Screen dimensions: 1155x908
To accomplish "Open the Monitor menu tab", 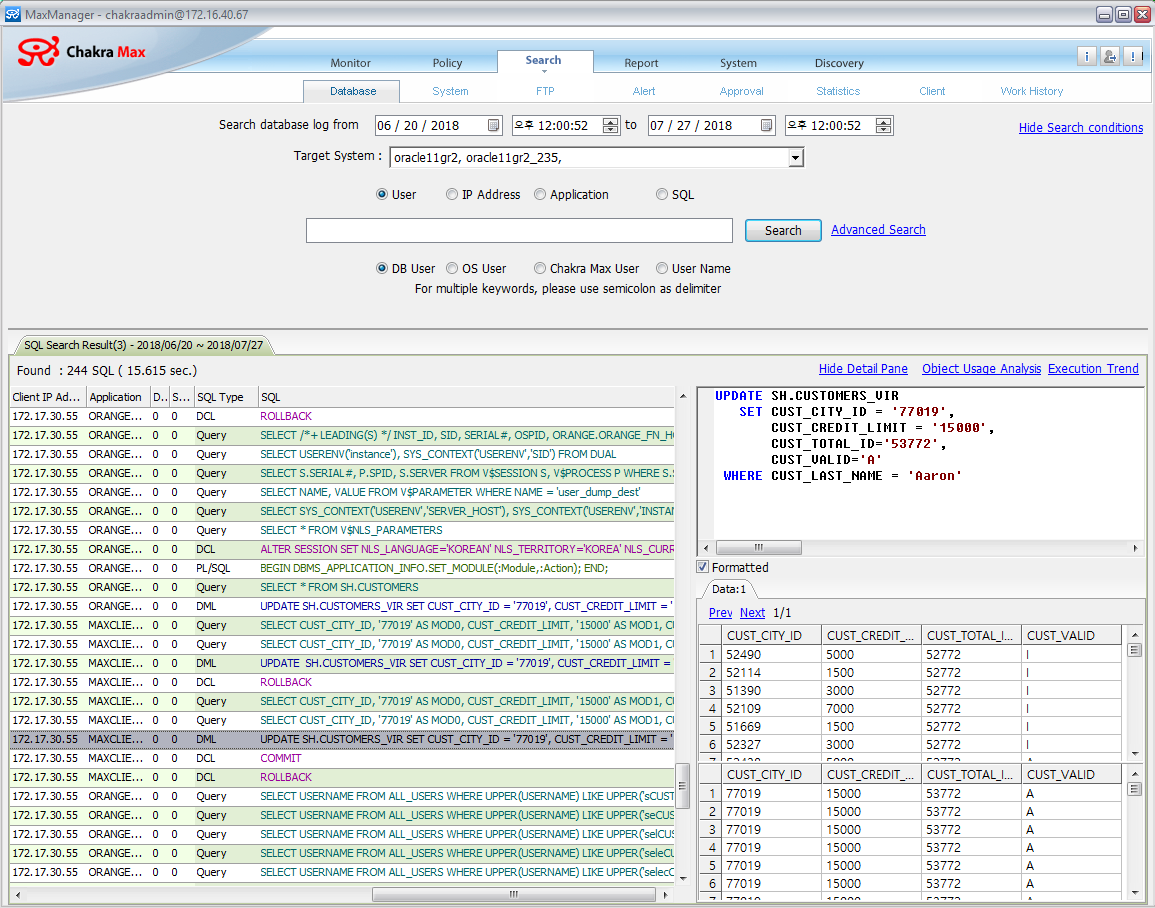I will pos(351,63).
